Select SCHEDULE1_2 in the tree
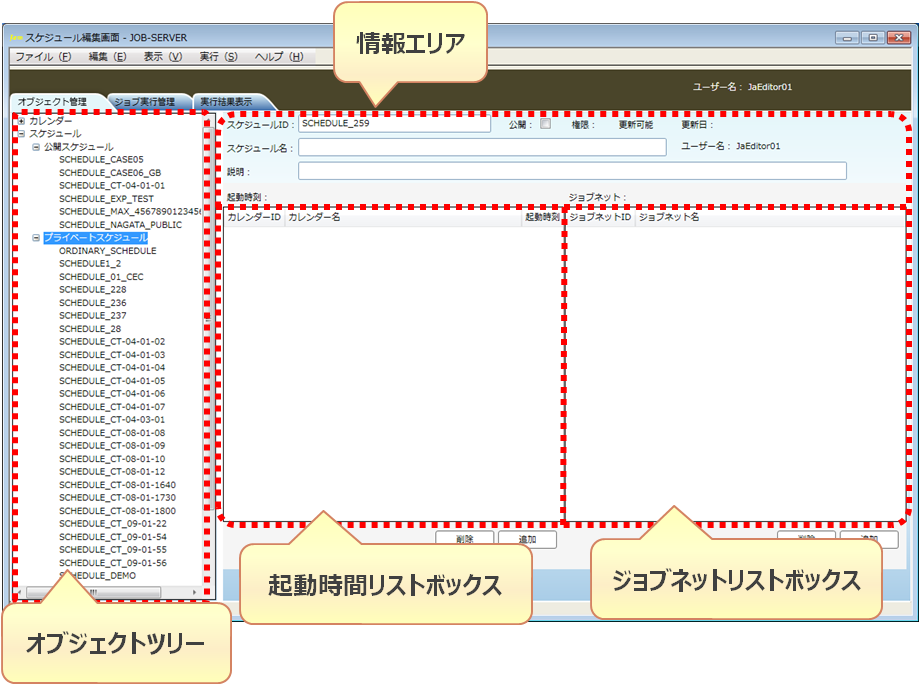The image size is (920, 685). point(90,264)
